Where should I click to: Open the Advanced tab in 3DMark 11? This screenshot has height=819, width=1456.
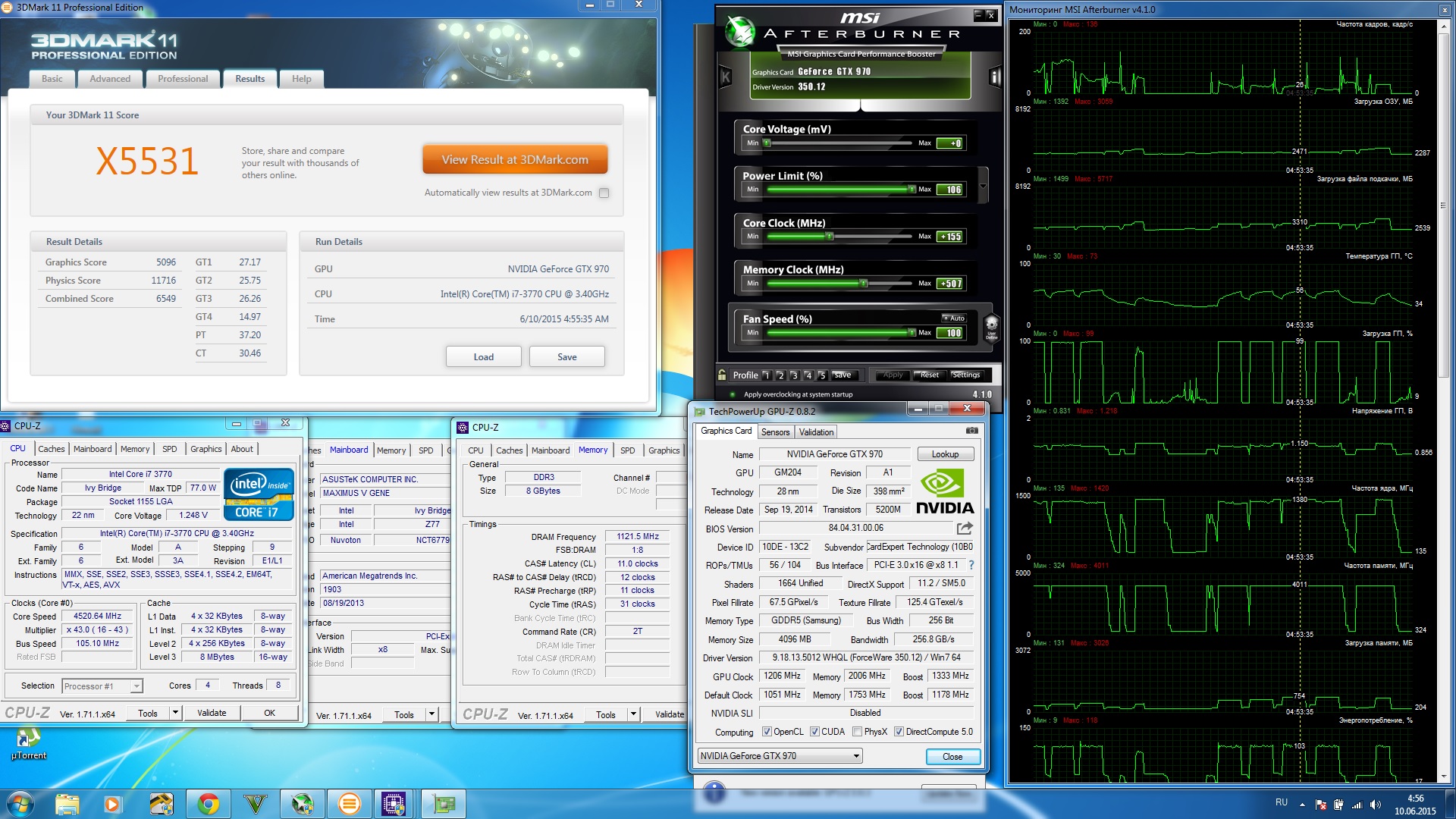click(x=110, y=79)
